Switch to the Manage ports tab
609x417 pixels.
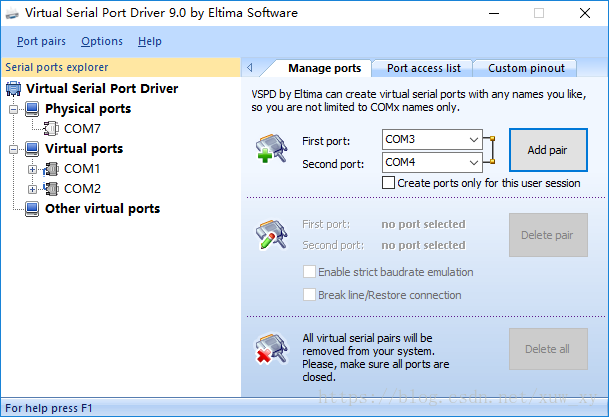(325, 68)
